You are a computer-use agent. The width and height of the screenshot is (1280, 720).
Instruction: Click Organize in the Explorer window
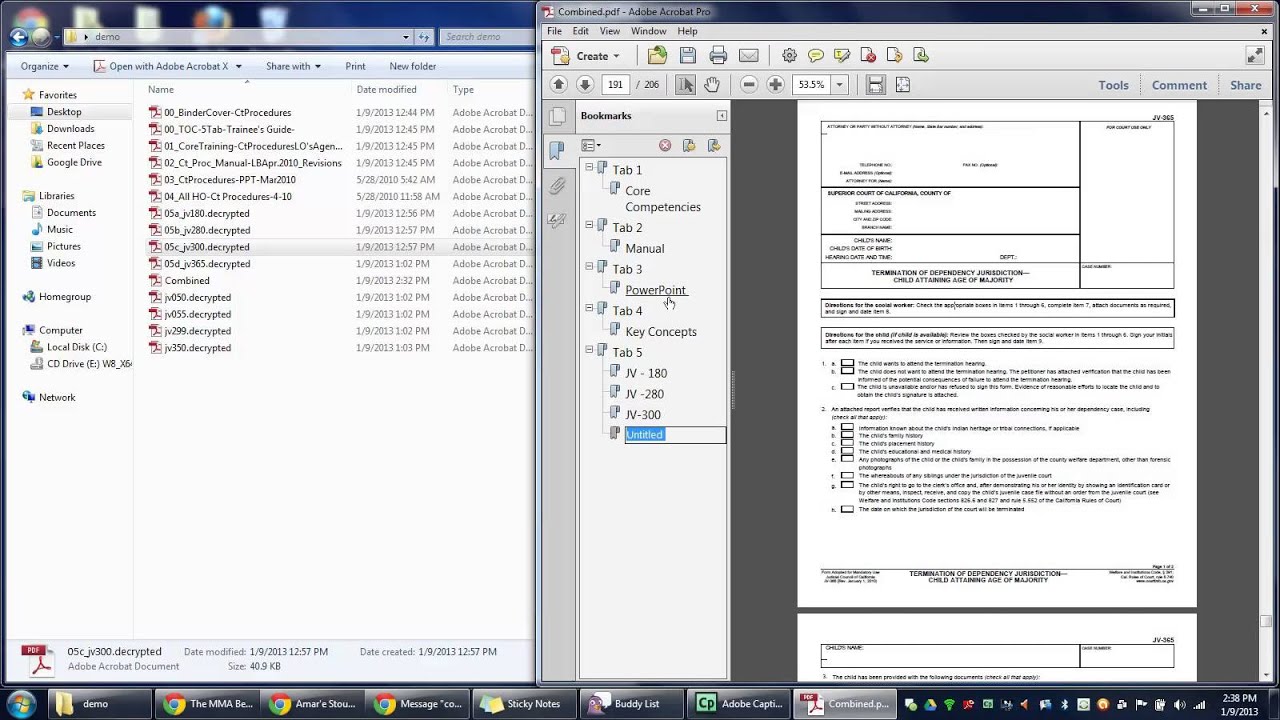tap(45, 66)
